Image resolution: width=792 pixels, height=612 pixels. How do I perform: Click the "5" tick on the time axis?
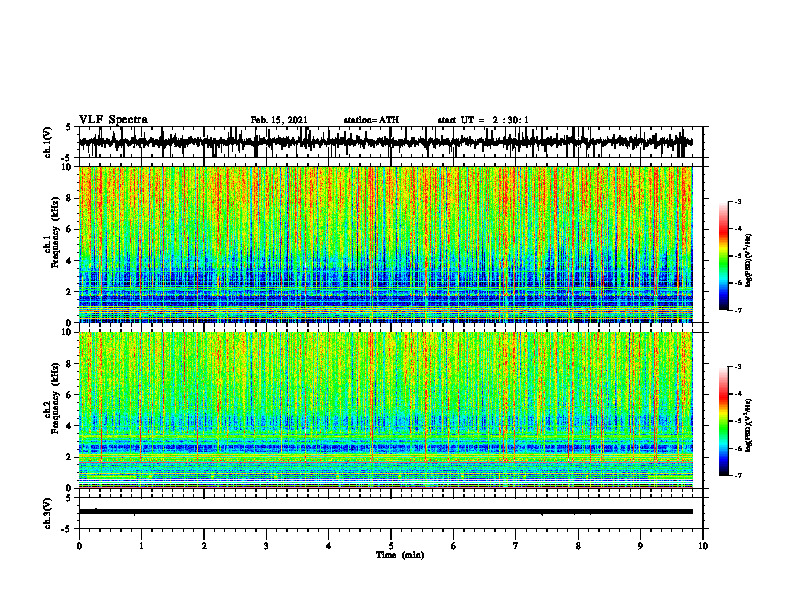point(391,546)
